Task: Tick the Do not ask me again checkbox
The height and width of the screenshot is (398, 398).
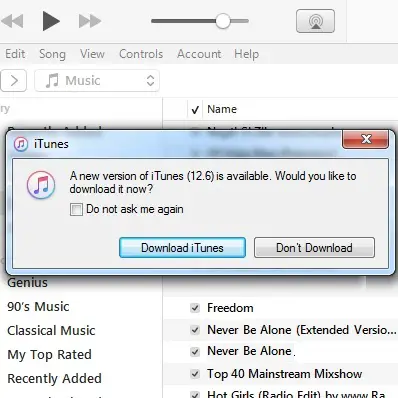Action: [76, 209]
